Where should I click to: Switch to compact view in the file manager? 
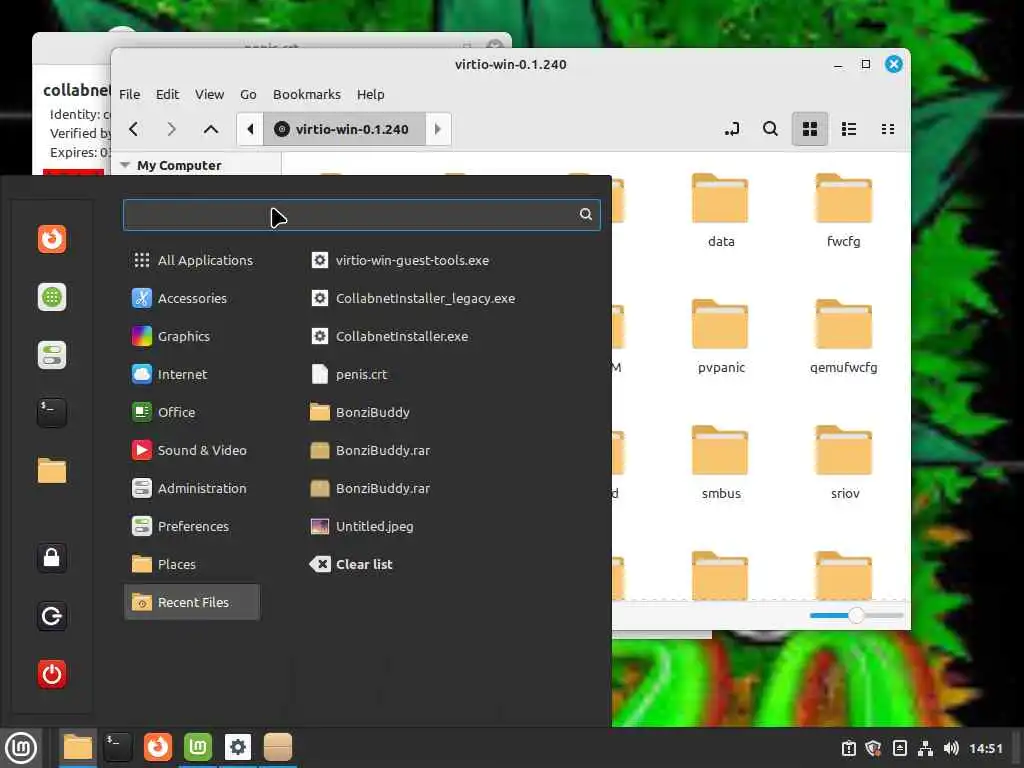coord(888,129)
